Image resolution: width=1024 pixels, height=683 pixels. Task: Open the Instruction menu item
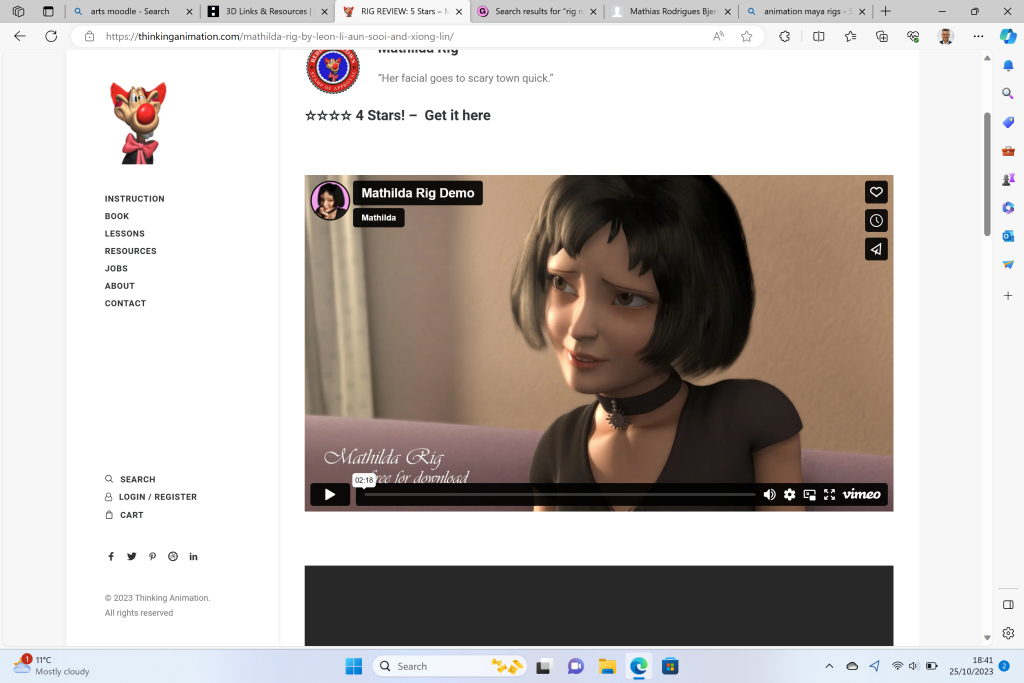click(135, 199)
